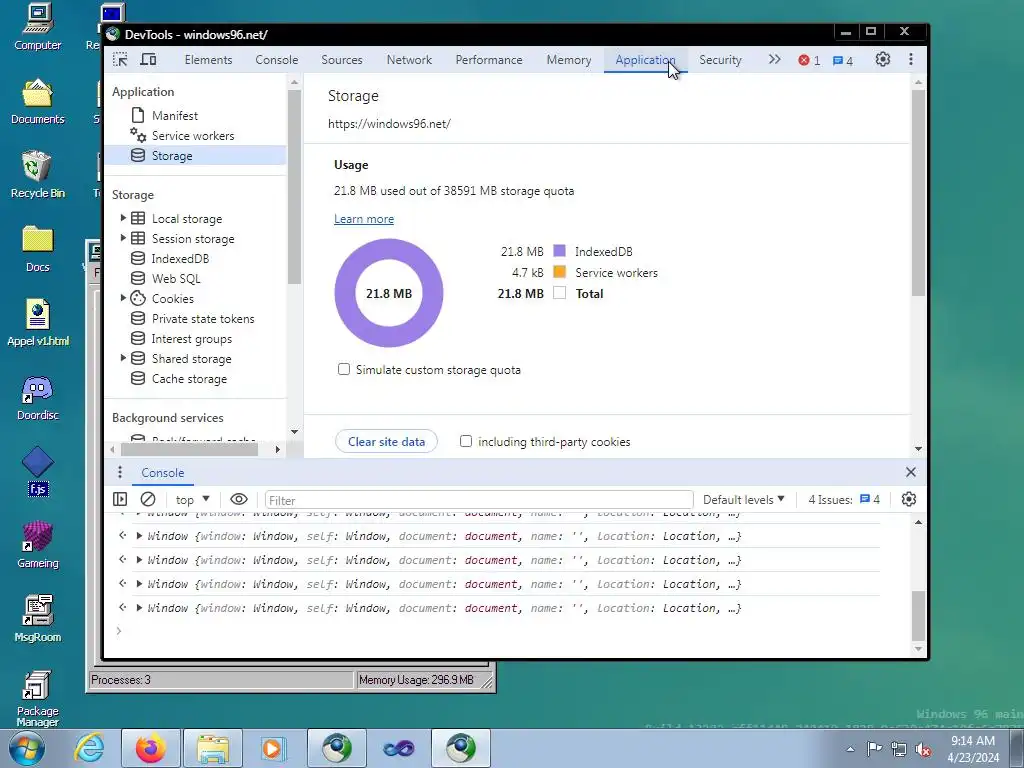Switch to the Elements tab

click(208, 59)
